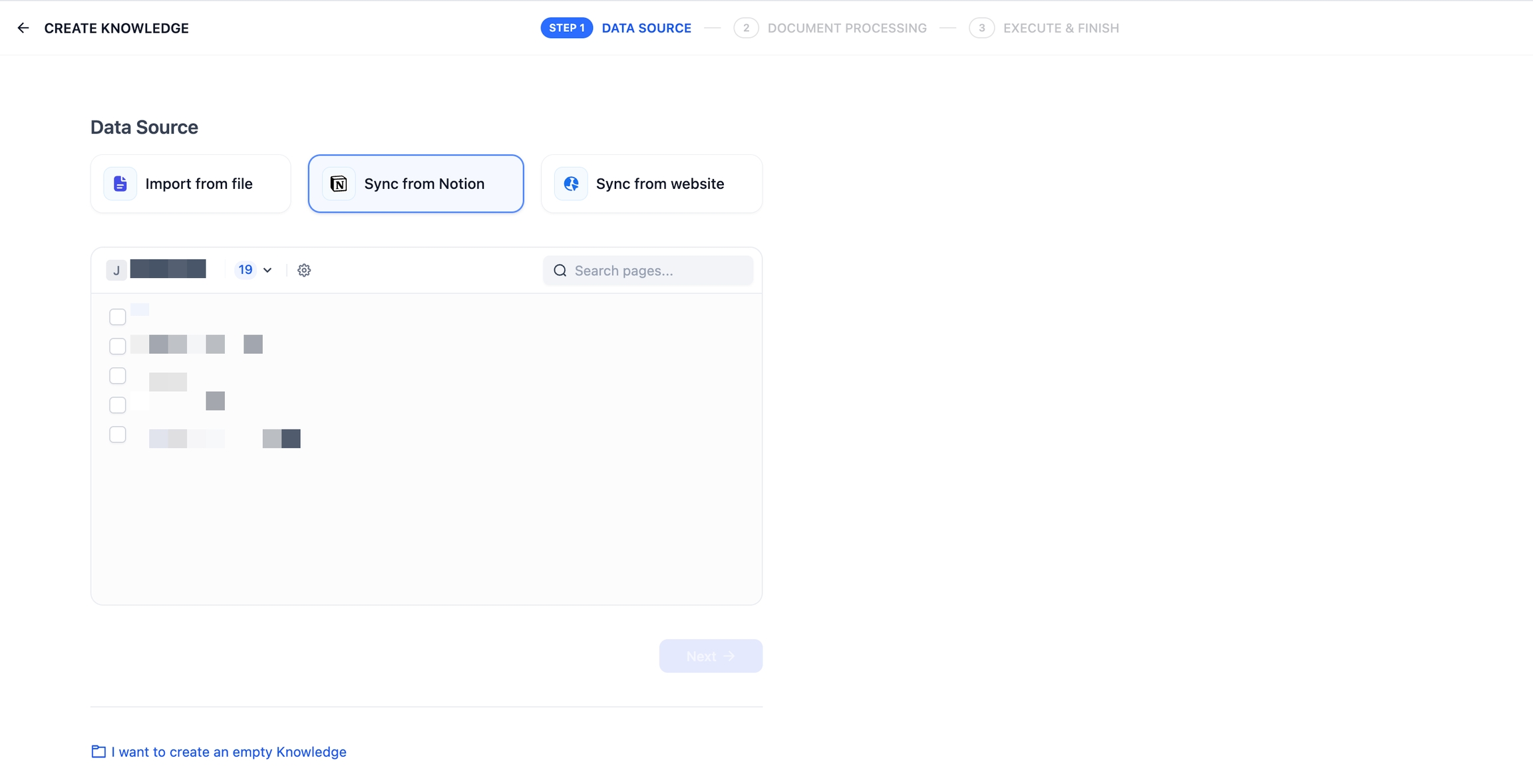Click the website globe icon
1533x784 pixels.
click(571, 184)
